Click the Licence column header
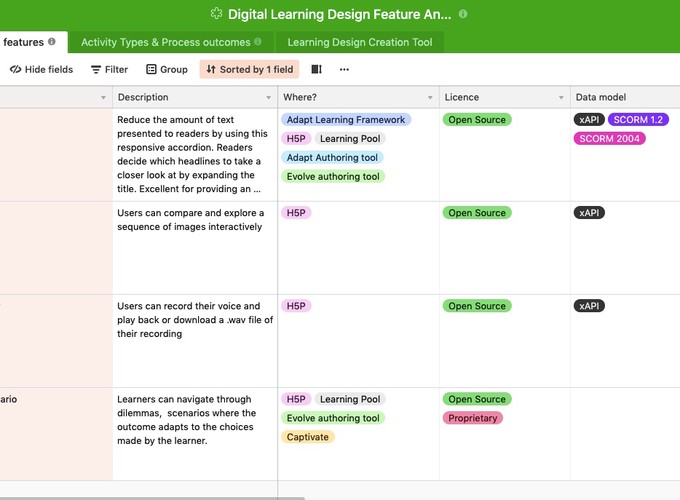The width and height of the screenshot is (680, 500). pos(505,97)
